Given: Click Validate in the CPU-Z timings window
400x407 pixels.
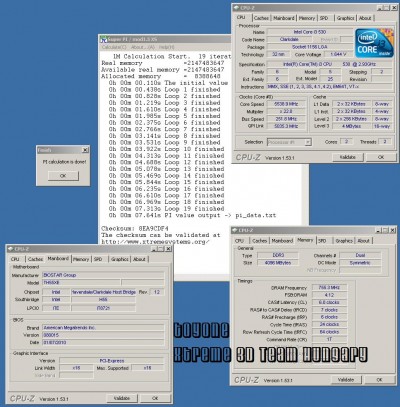Looking at the screenshot, I should tap(346, 380).
